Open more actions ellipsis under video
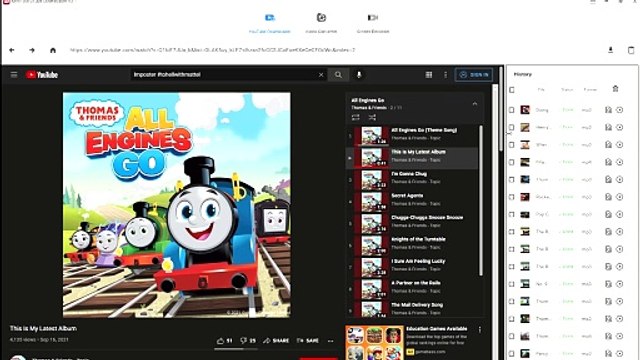 tap(331, 340)
